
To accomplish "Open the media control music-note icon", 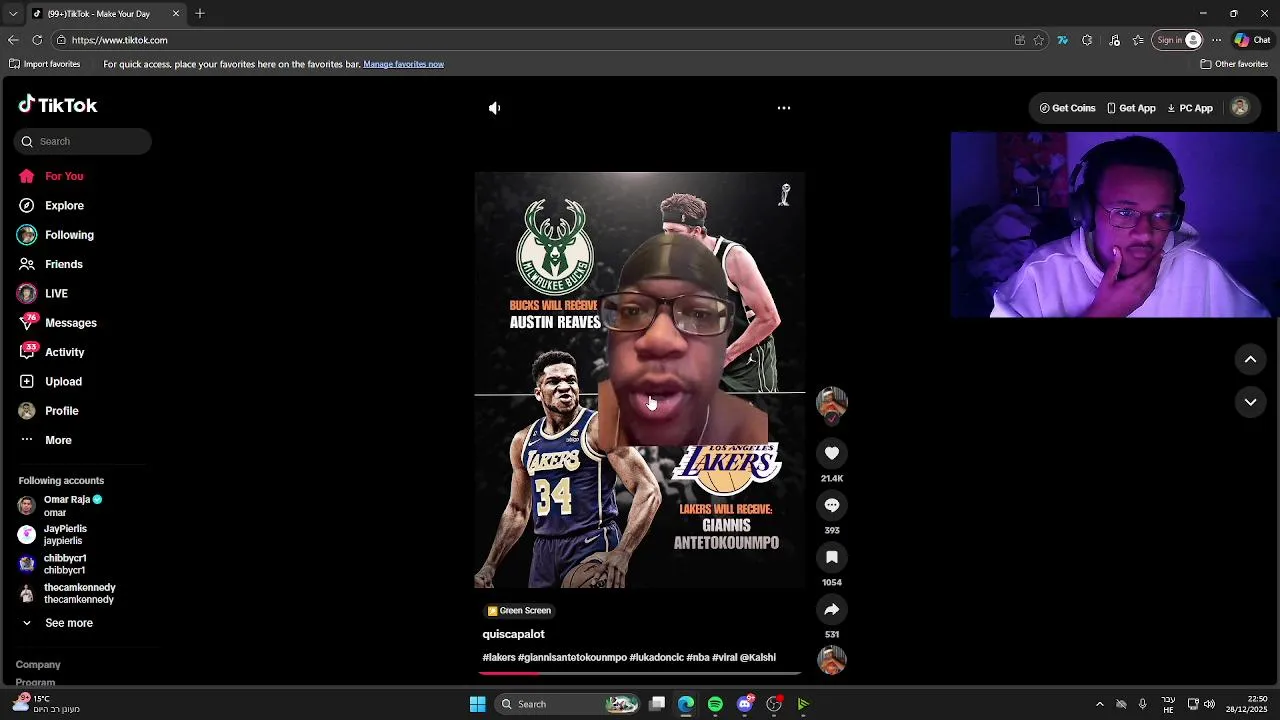I will coord(1114,40).
